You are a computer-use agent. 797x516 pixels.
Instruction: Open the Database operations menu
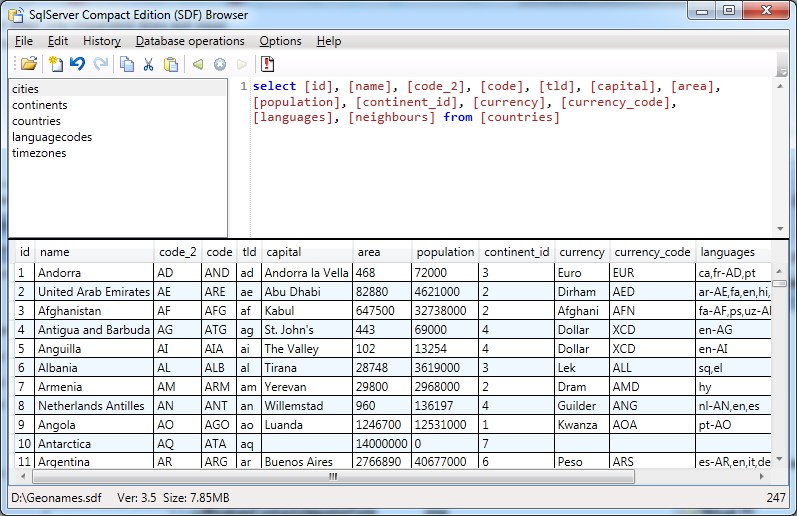pos(190,41)
